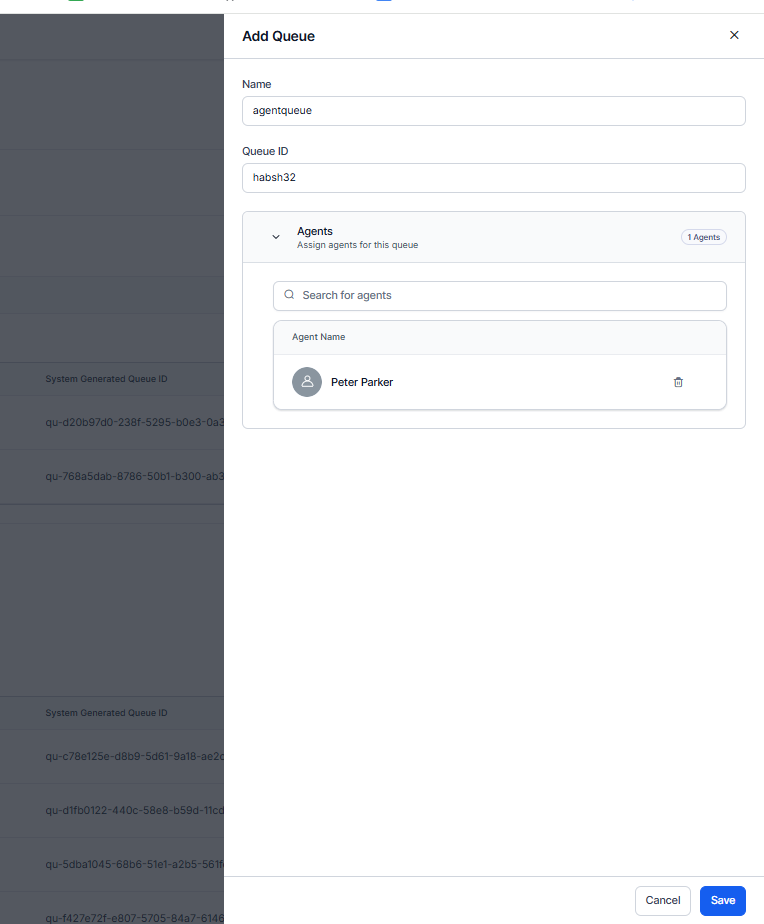Click the Agent Name column header
Image resolution: width=764 pixels, height=924 pixels.
(319, 337)
